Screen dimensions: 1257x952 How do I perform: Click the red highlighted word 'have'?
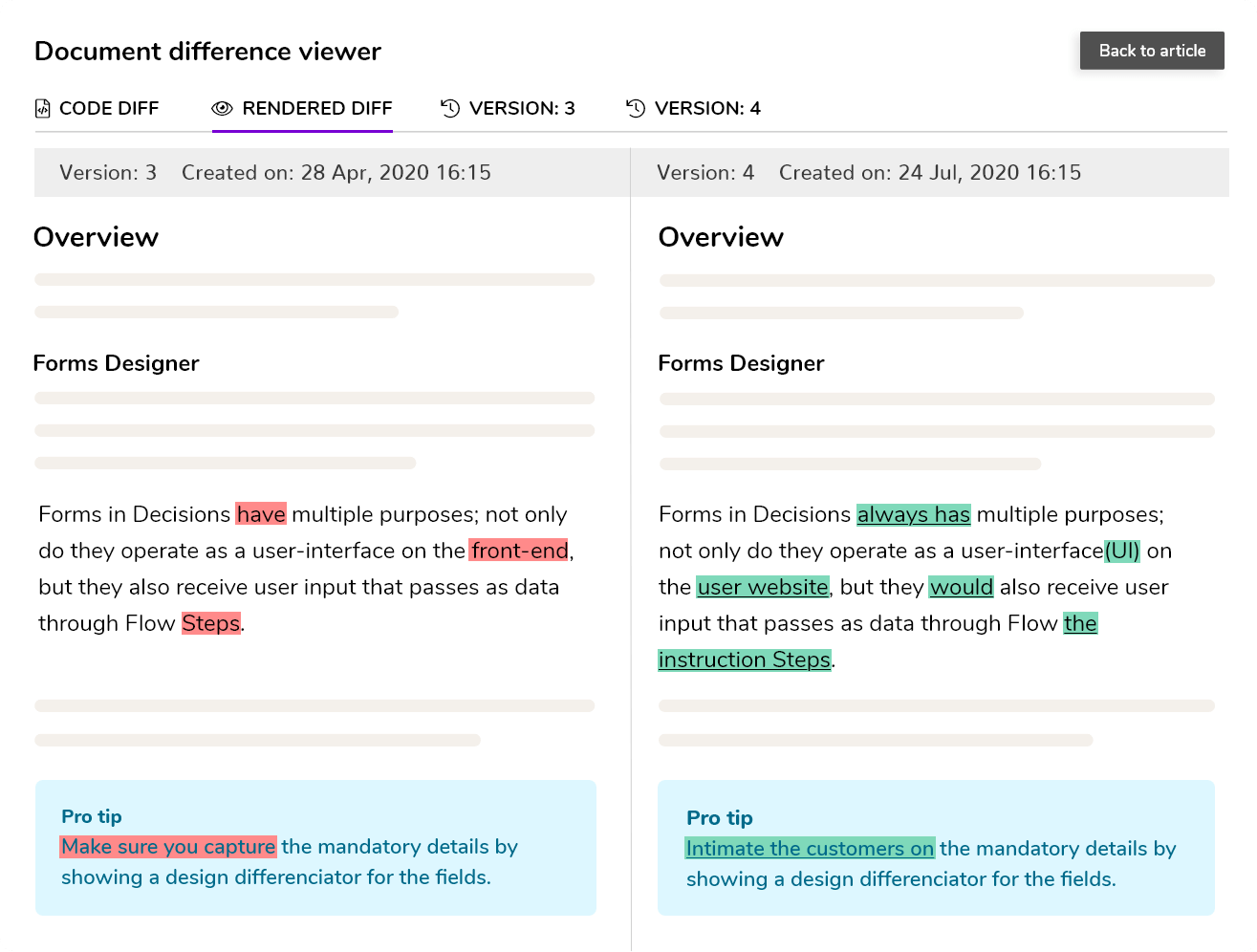click(261, 515)
